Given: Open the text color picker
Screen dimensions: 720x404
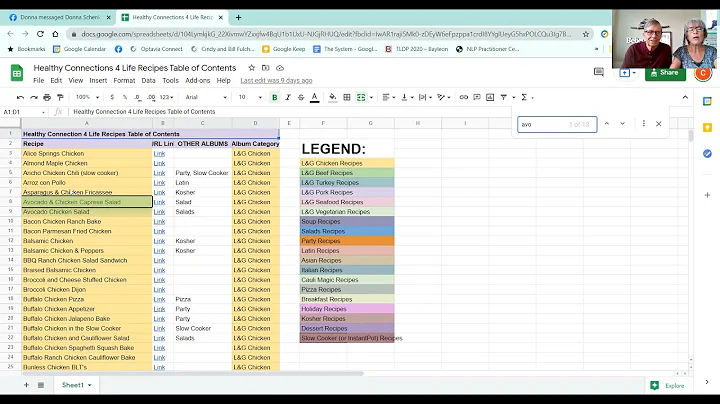Looking at the screenshot, I should click(315, 97).
